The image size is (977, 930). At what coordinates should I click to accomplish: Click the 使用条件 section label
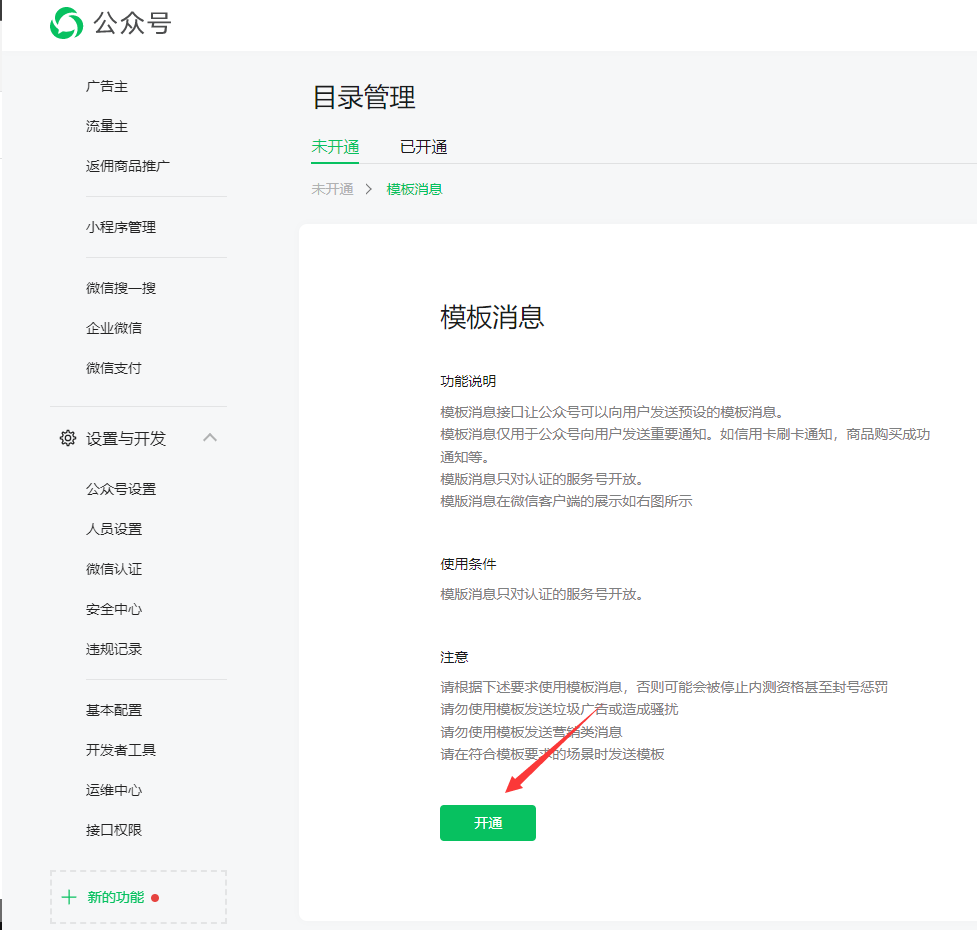(x=468, y=564)
